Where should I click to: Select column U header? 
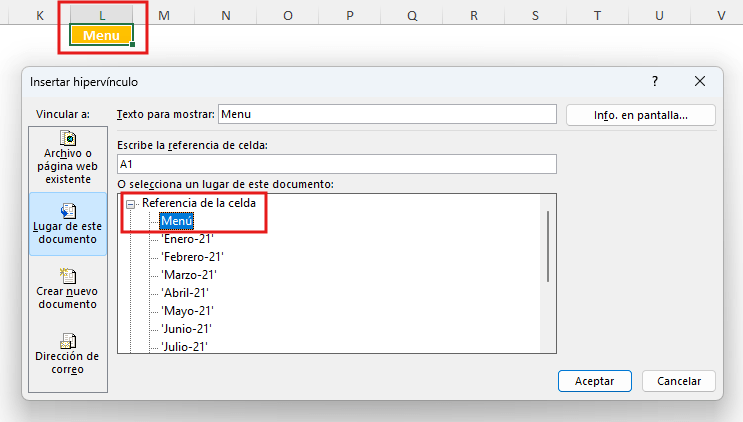click(659, 16)
